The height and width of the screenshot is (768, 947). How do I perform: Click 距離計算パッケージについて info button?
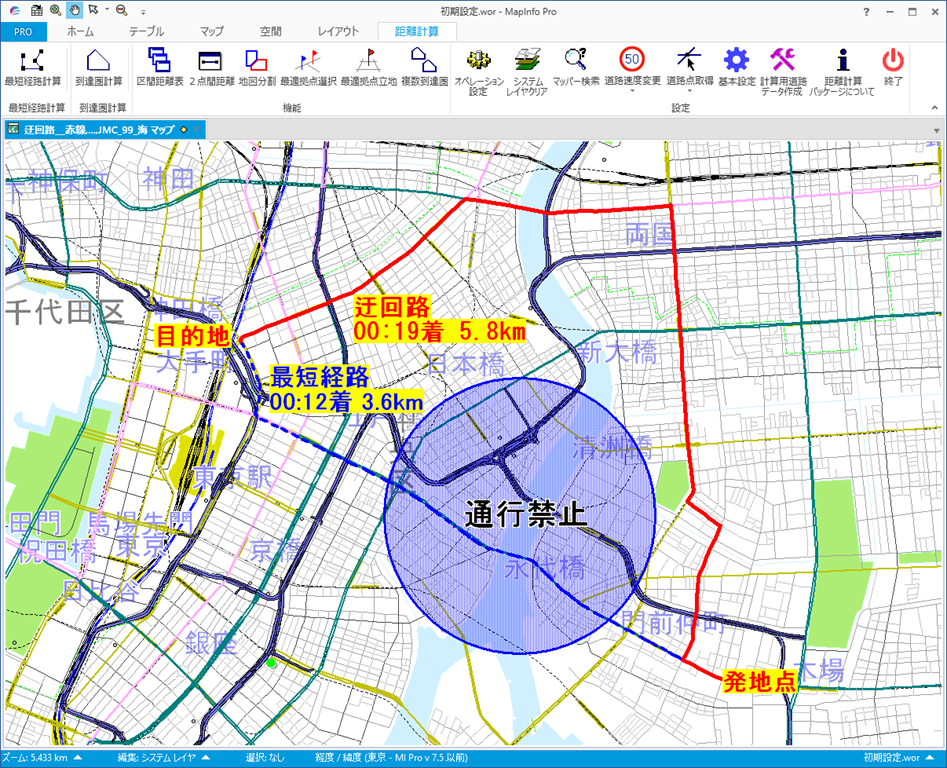pos(842,60)
